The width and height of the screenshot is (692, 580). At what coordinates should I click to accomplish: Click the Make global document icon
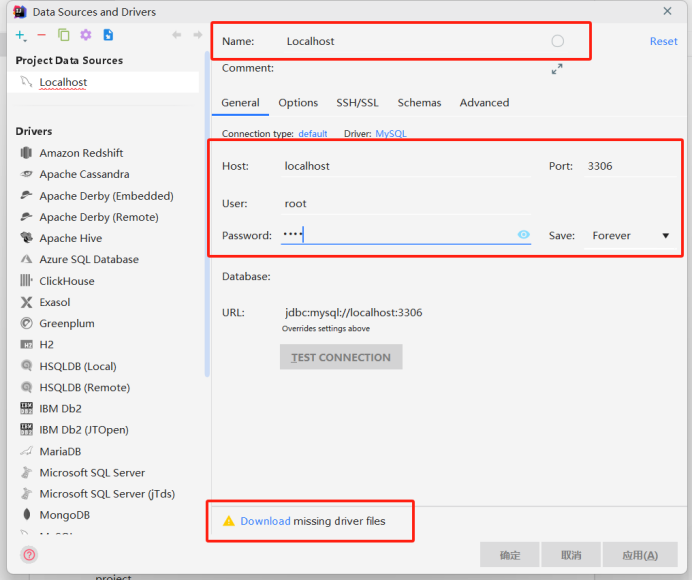click(108, 35)
